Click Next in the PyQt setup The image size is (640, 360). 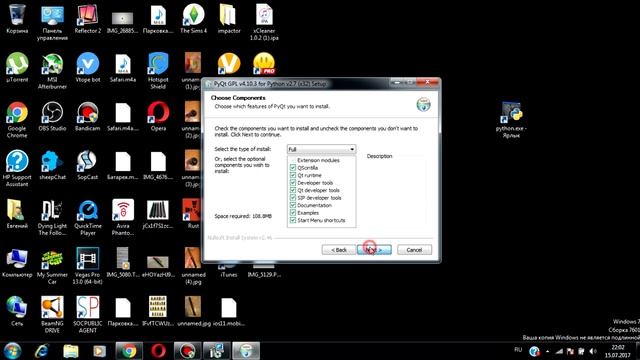[x=374, y=250]
